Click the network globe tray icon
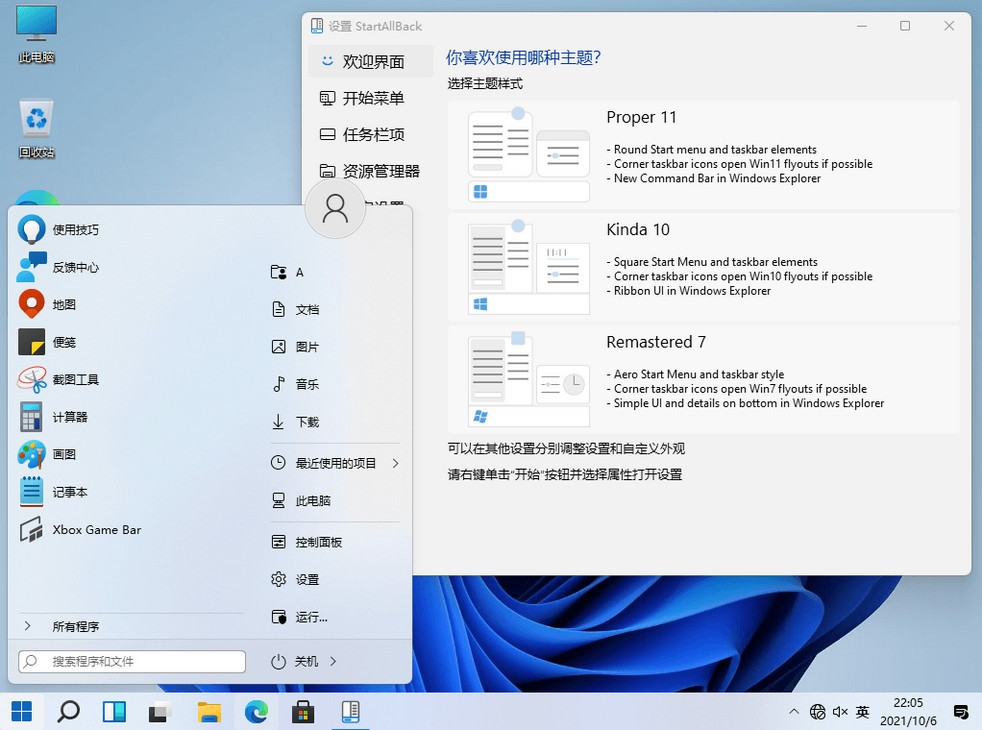 (817, 711)
